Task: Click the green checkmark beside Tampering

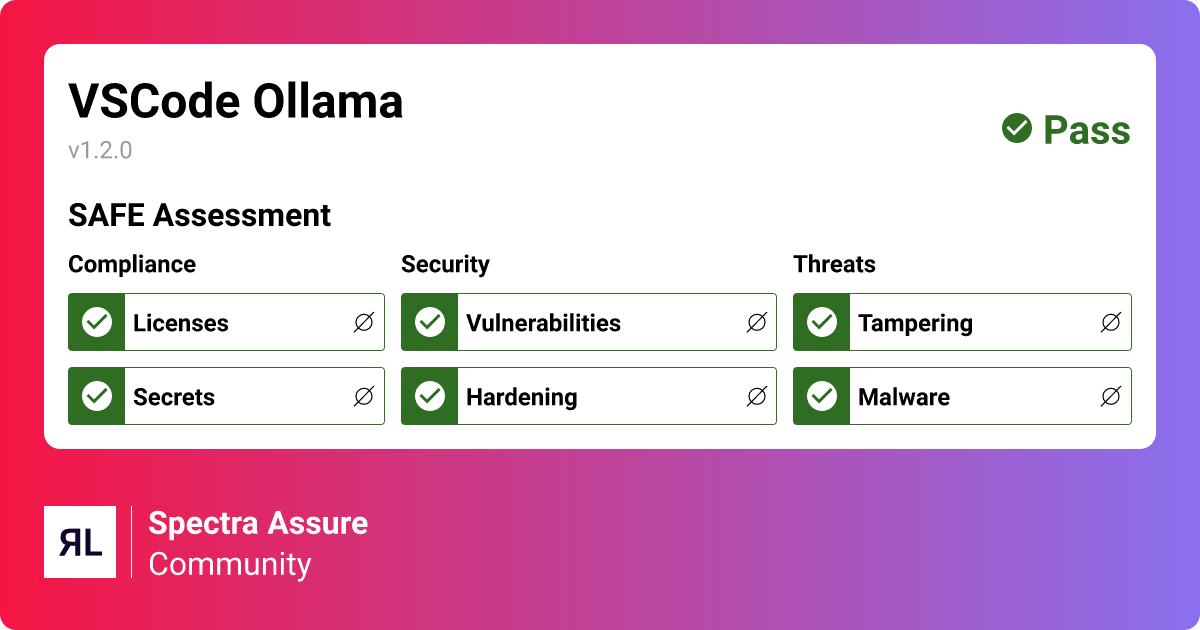Action: (x=822, y=322)
